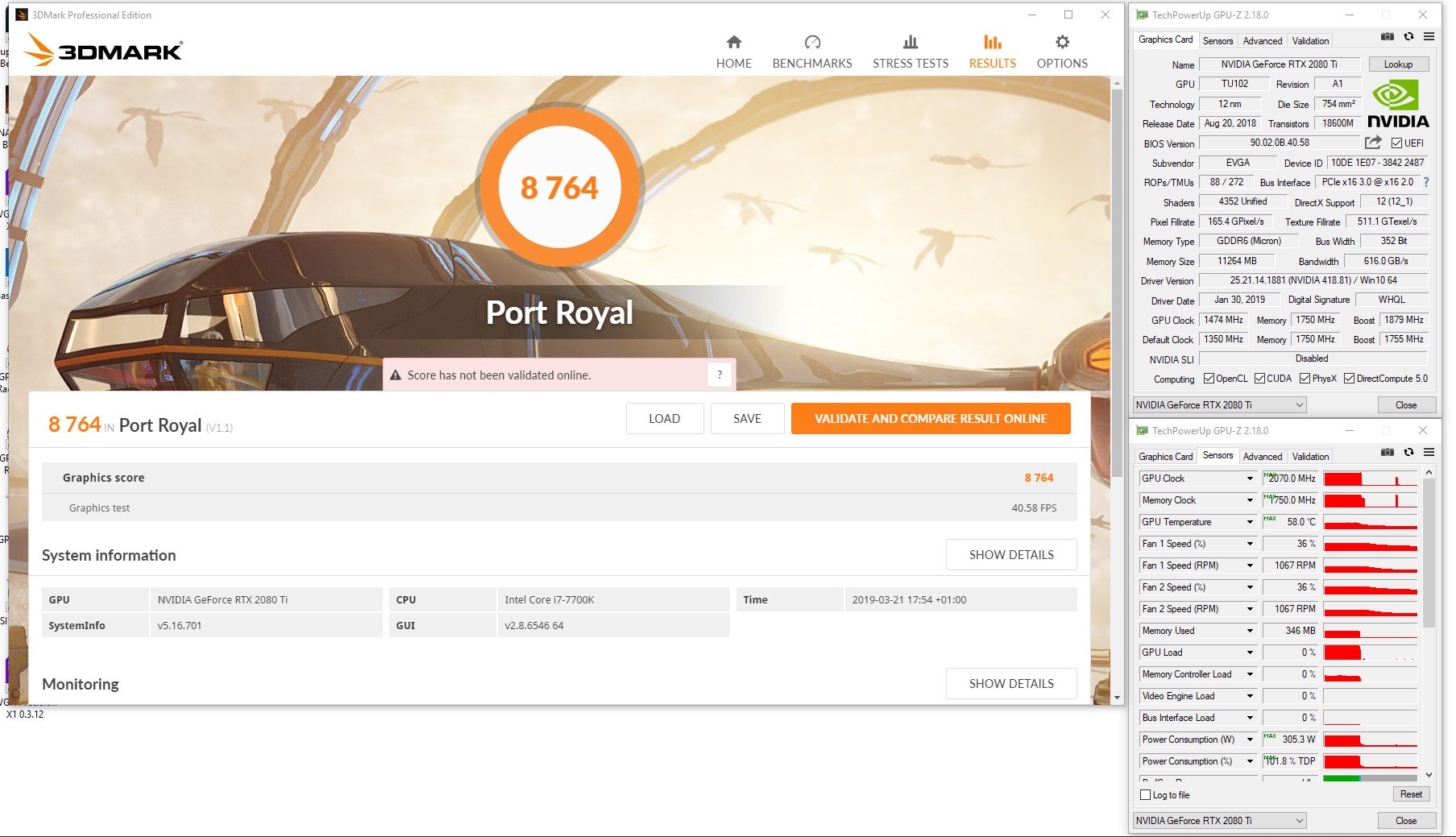The width and height of the screenshot is (1456, 837).
Task: Go to 3DMark HOME icon
Action: pyautogui.click(x=733, y=42)
